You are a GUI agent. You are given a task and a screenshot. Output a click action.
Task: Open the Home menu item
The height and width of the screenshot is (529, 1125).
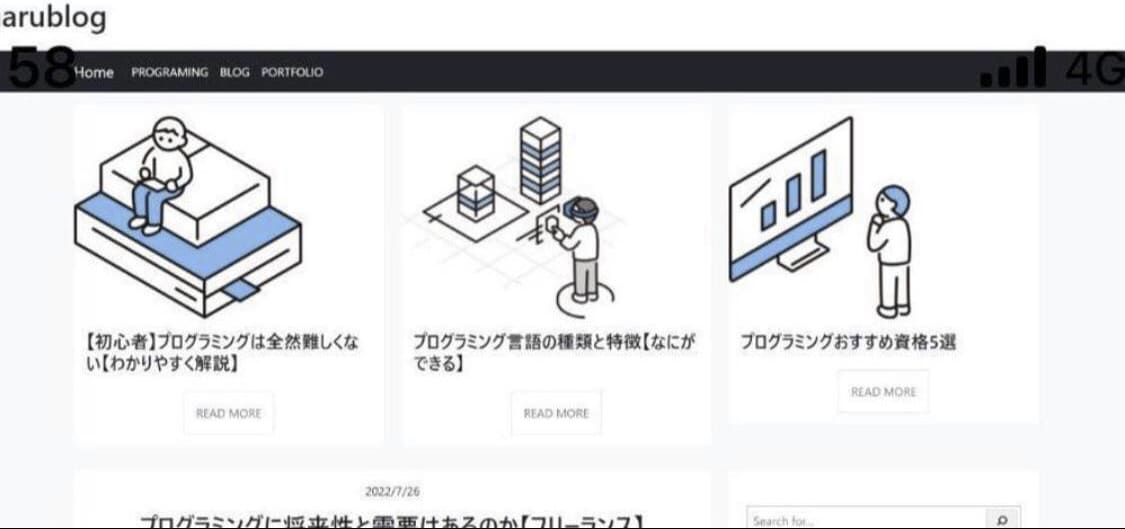94,72
